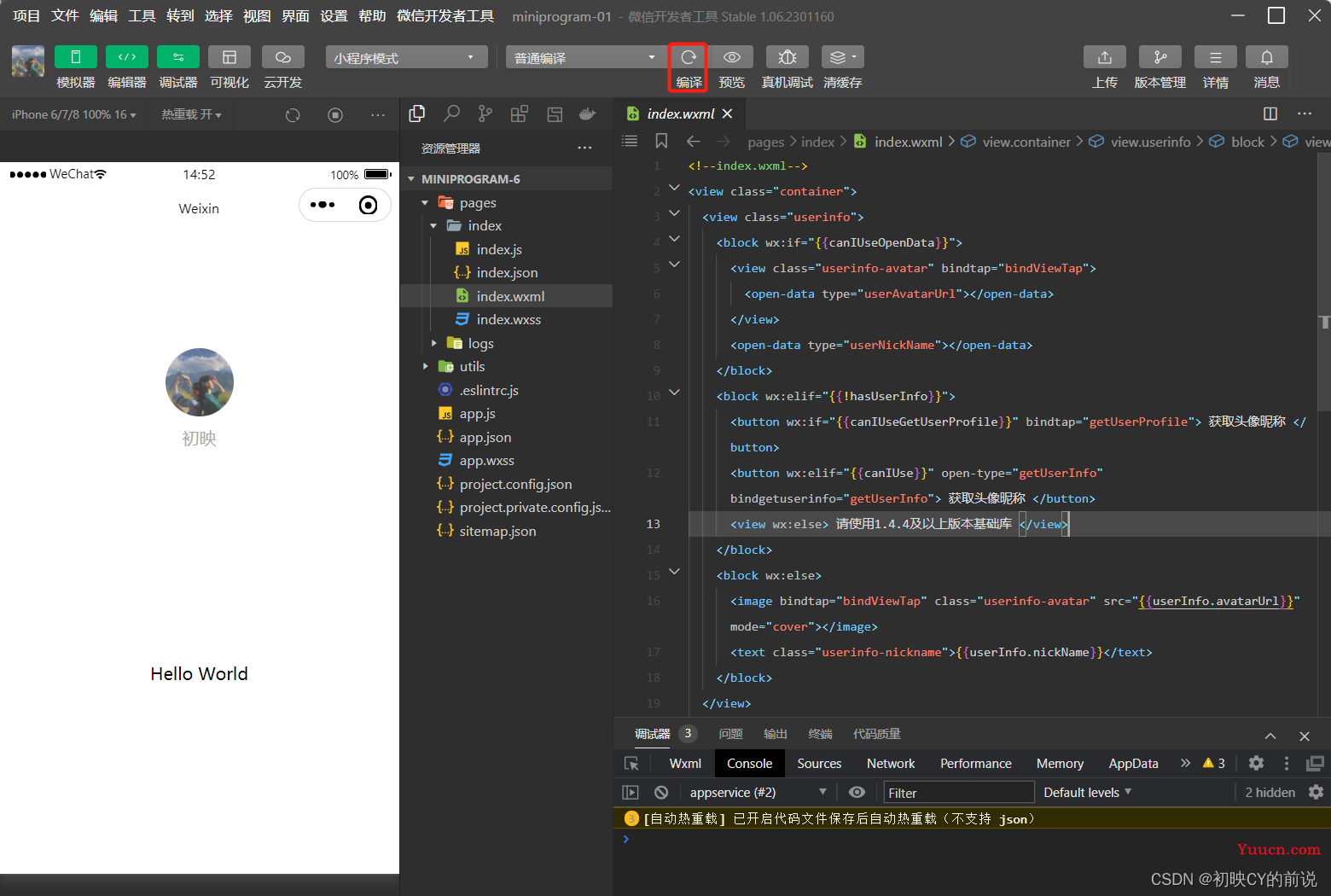
Task: Close the index.wxml editor tab
Action: point(727,113)
